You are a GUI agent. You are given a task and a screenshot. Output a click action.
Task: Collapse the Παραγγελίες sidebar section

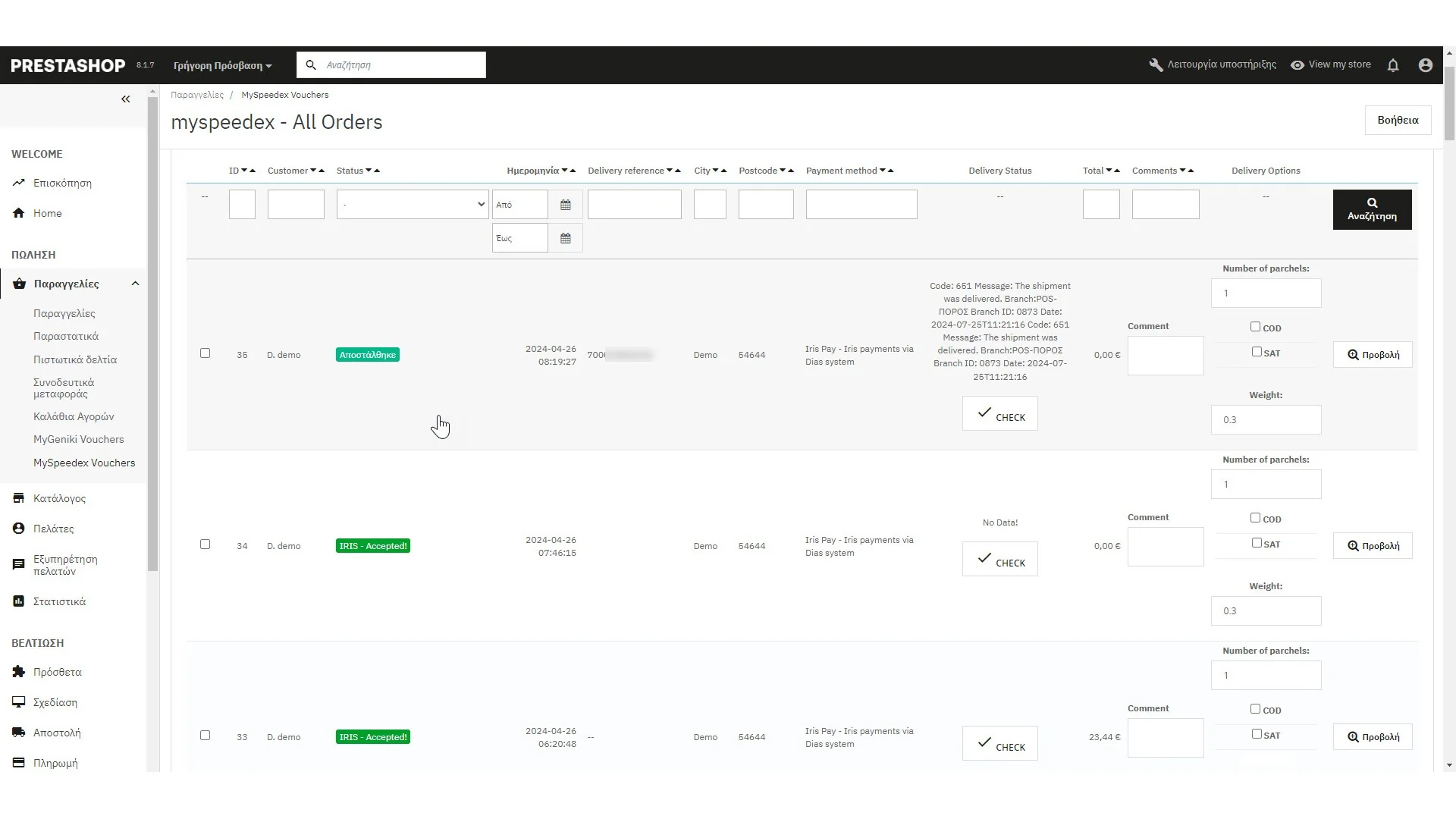(x=135, y=284)
